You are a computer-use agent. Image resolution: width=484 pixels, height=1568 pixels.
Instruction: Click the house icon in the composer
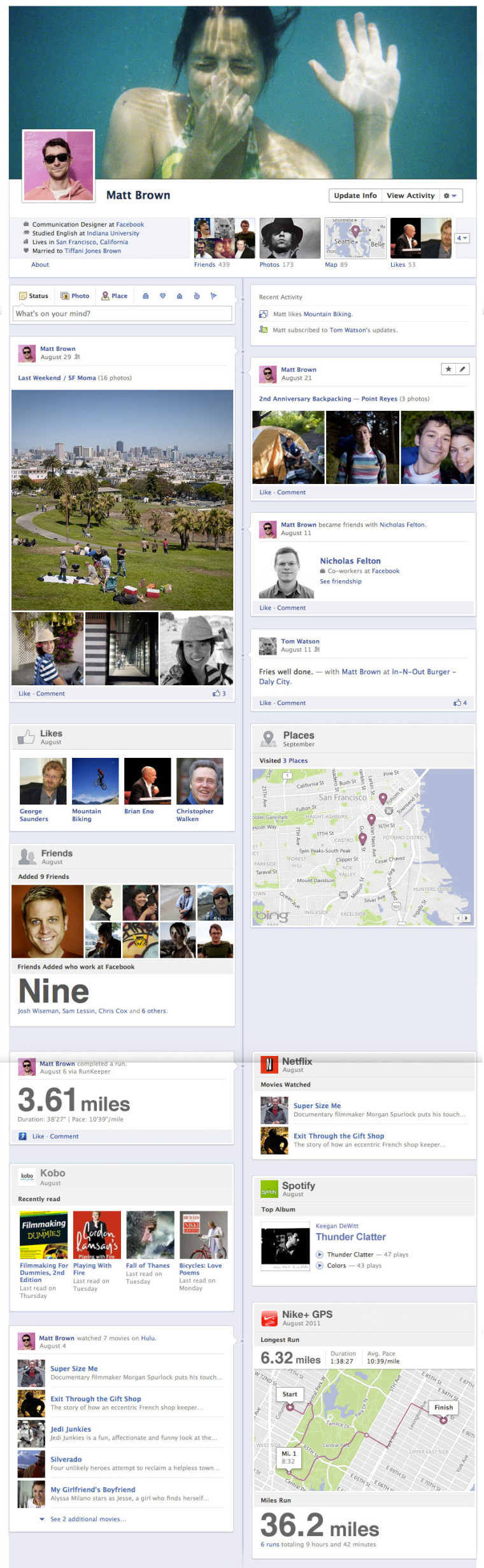[x=180, y=296]
